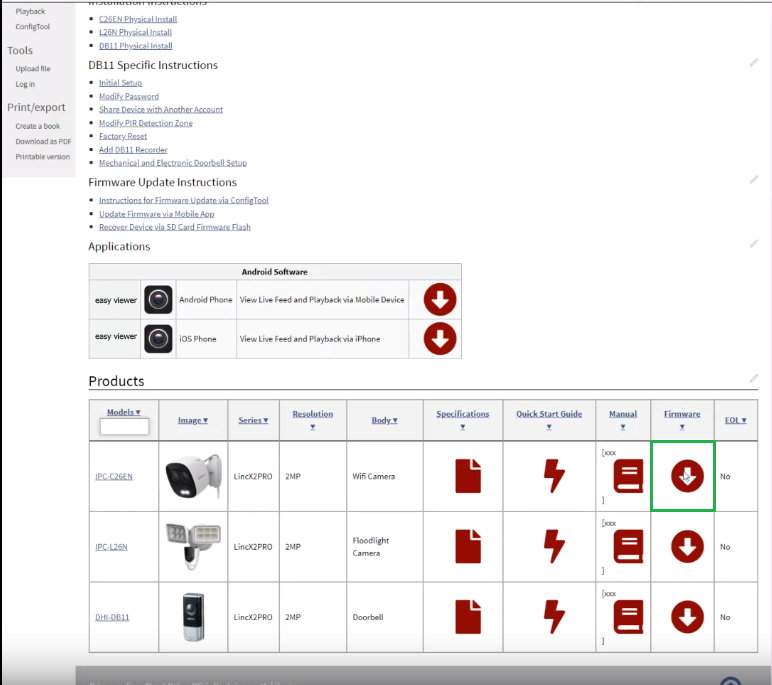
Task: Sort table by EOL column
Action: [x=736, y=420]
